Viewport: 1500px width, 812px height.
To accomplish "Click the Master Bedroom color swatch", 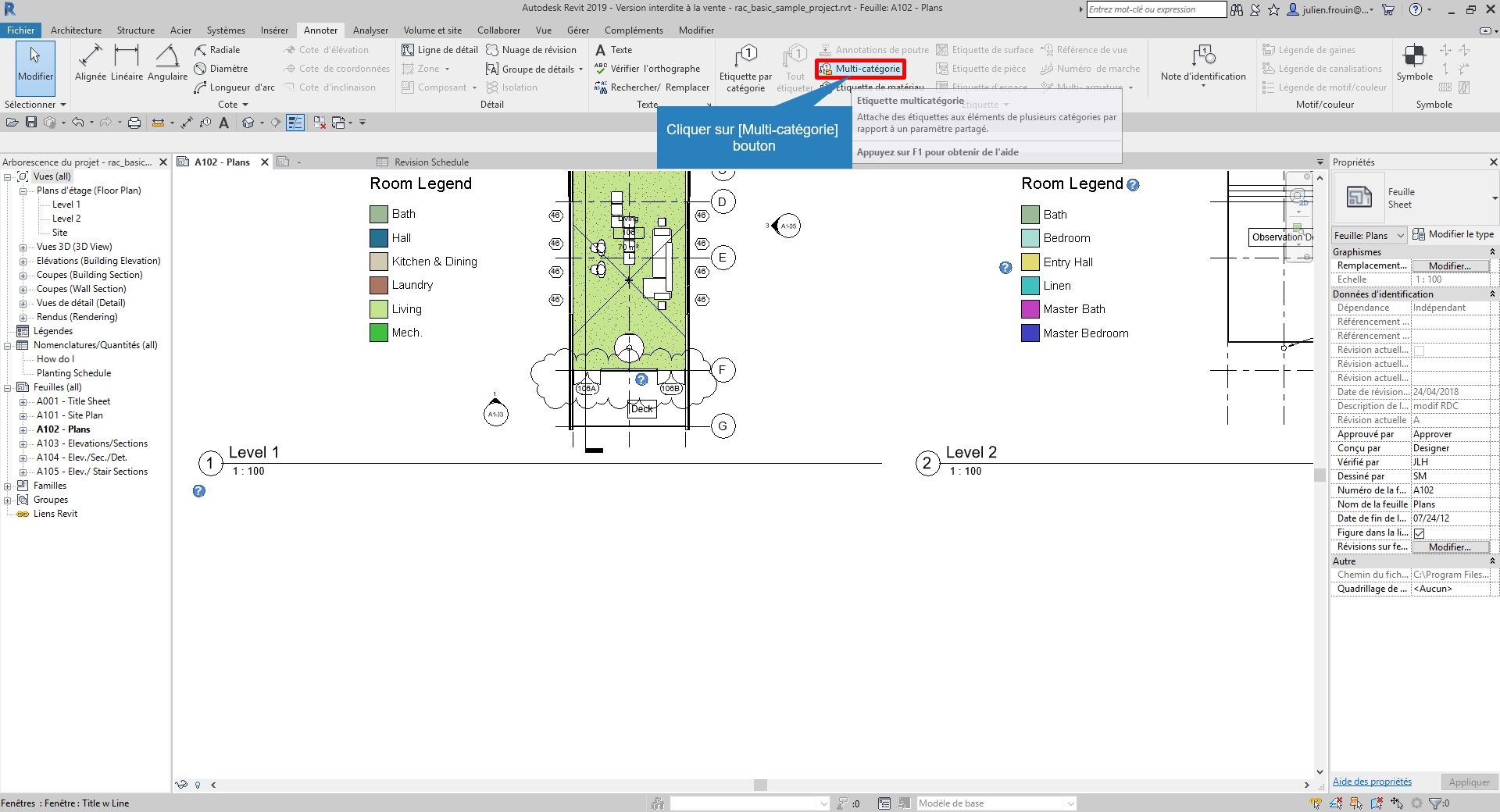I will [x=1030, y=333].
